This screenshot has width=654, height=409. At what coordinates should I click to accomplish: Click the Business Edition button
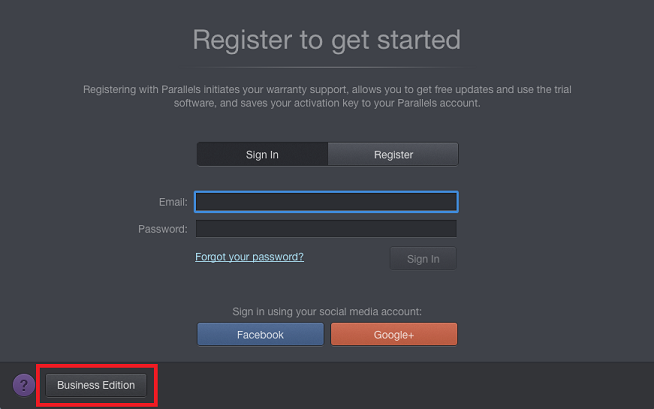click(x=96, y=385)
